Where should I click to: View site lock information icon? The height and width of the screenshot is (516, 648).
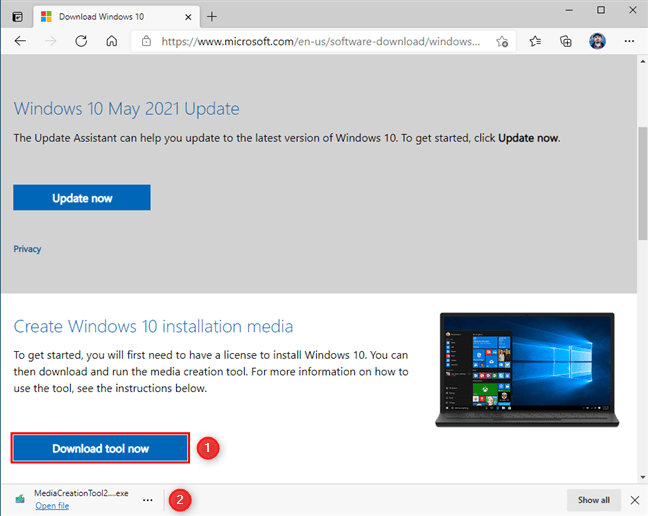click(x=146, y=41)
